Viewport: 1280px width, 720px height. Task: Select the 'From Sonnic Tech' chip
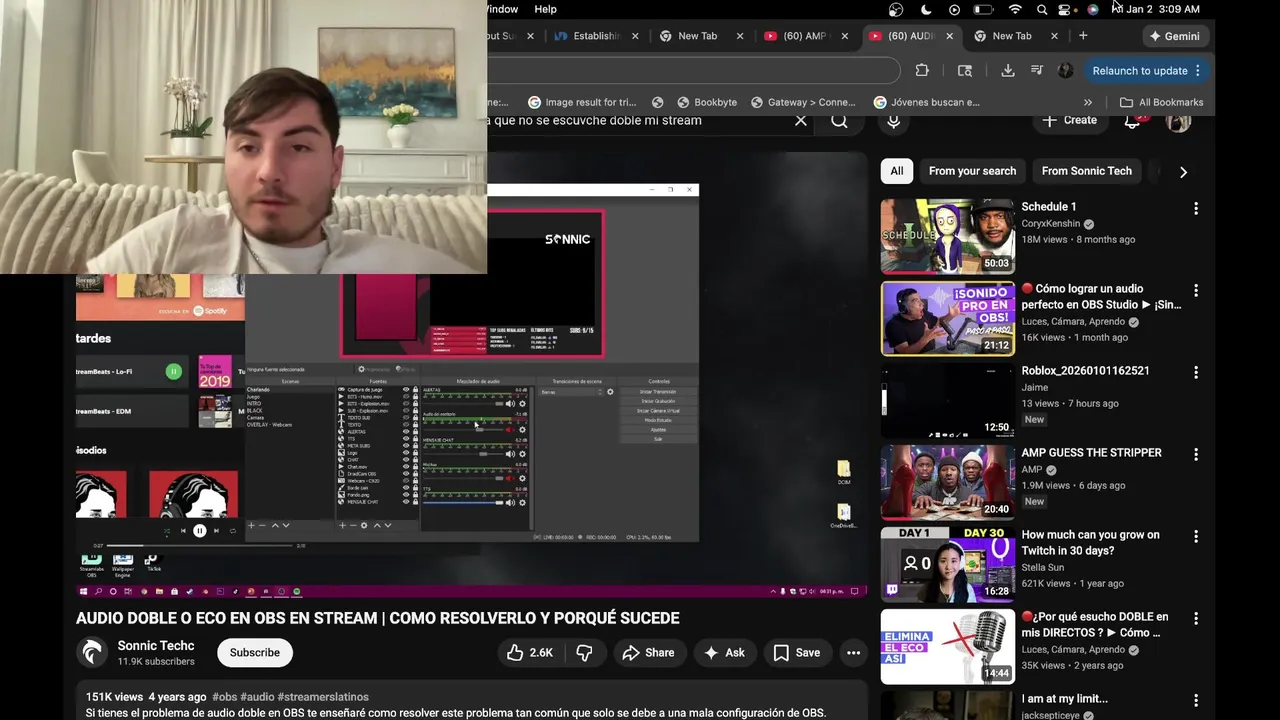click(1087, 171)
